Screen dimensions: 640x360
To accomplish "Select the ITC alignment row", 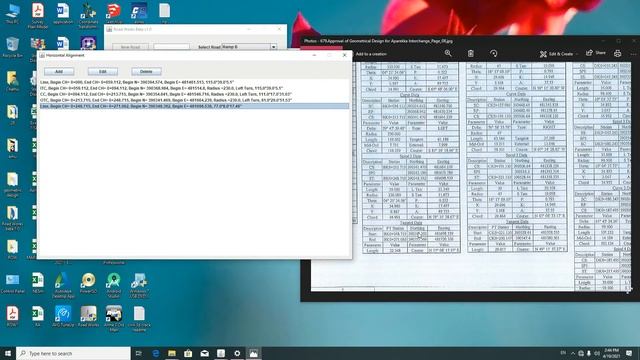I will click(194, 88).
